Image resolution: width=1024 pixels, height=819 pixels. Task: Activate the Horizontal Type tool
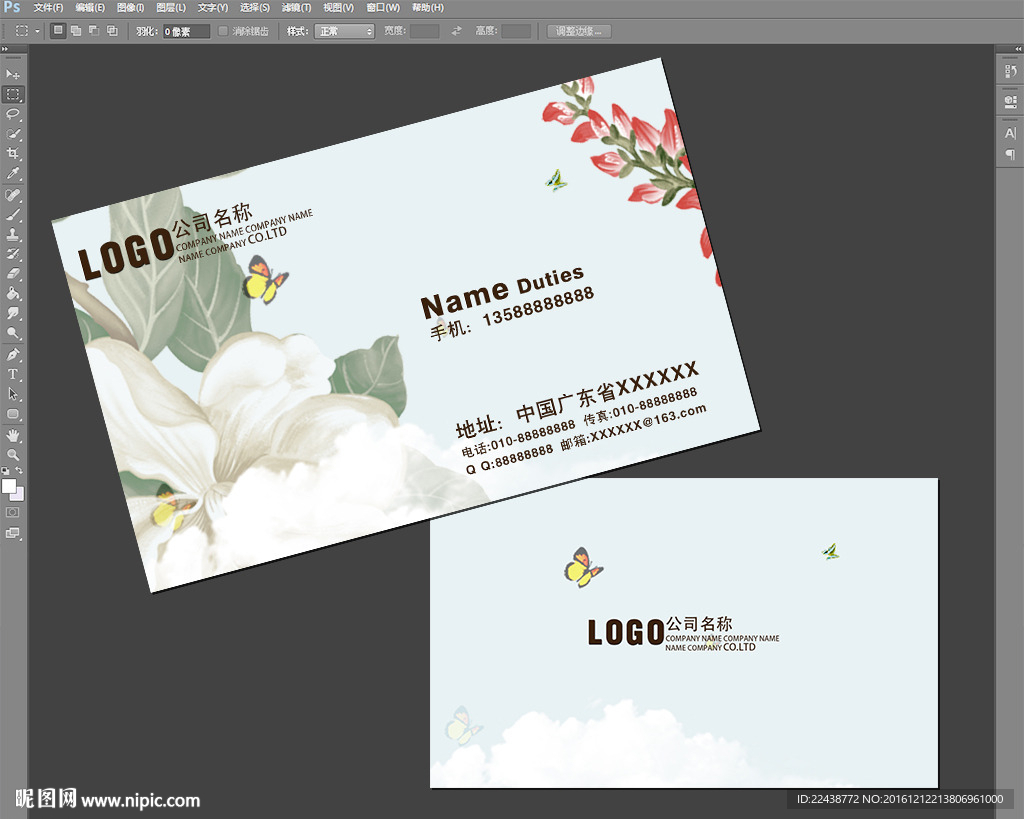(x=13, y=374)
